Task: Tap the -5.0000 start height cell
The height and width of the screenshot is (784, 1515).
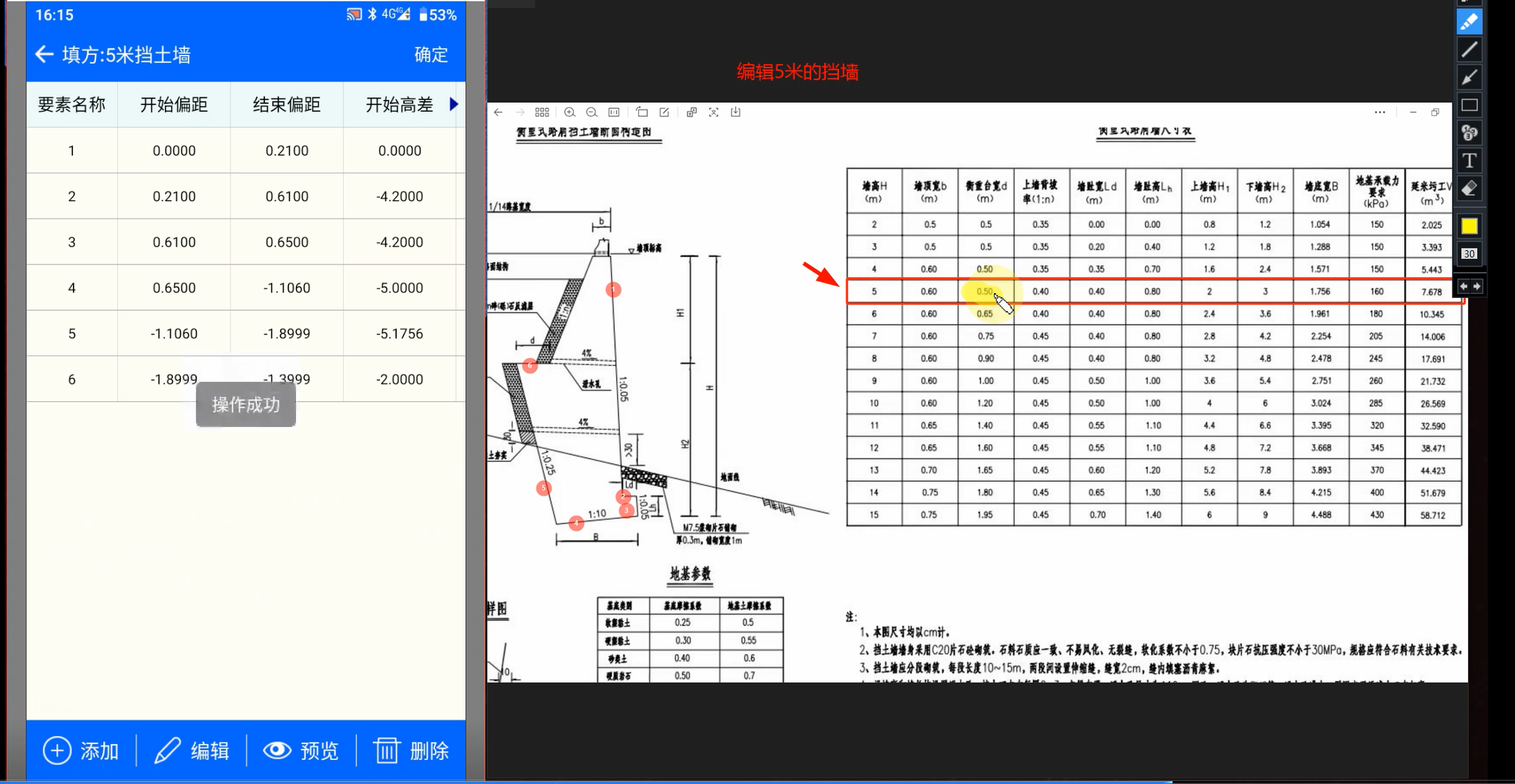Action: 400,288
